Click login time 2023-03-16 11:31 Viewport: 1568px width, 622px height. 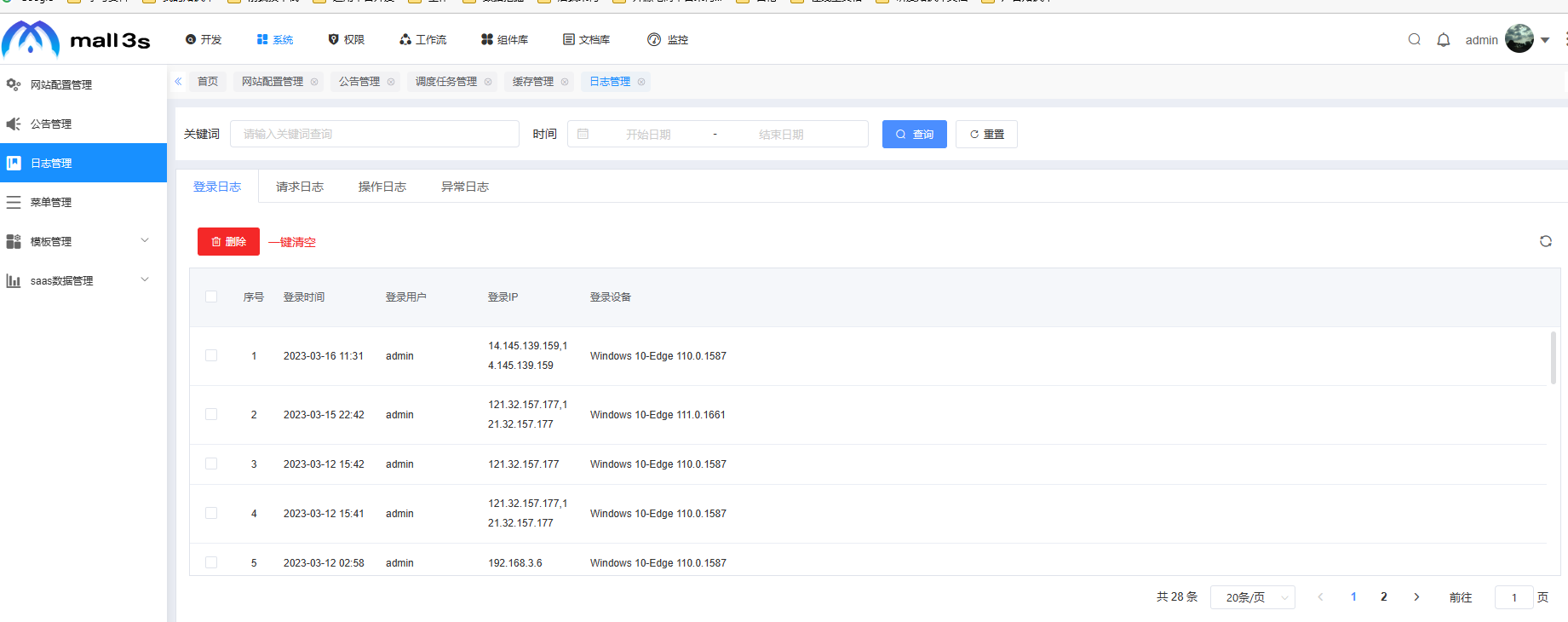[x=324, y=356]
